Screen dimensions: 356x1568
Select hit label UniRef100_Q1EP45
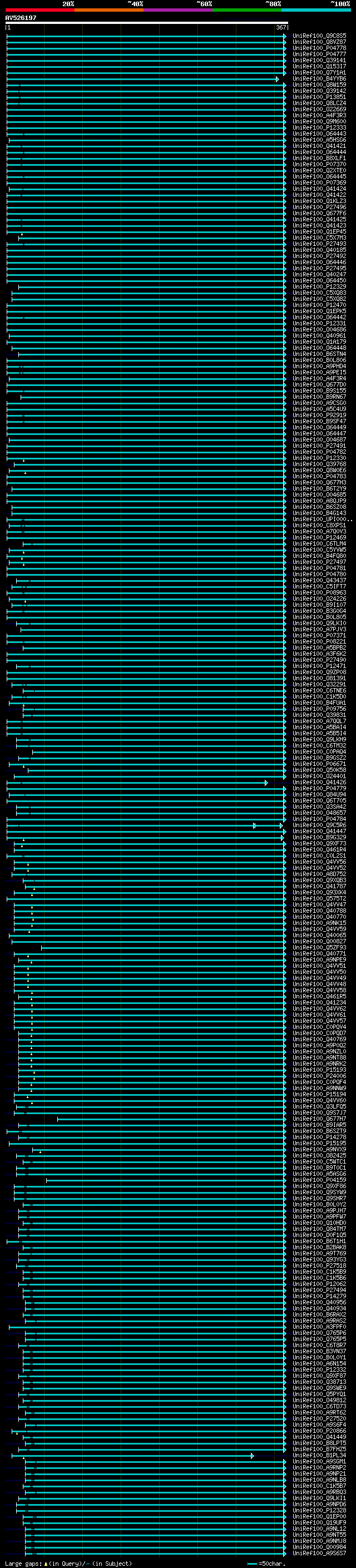tap(319, 232)
